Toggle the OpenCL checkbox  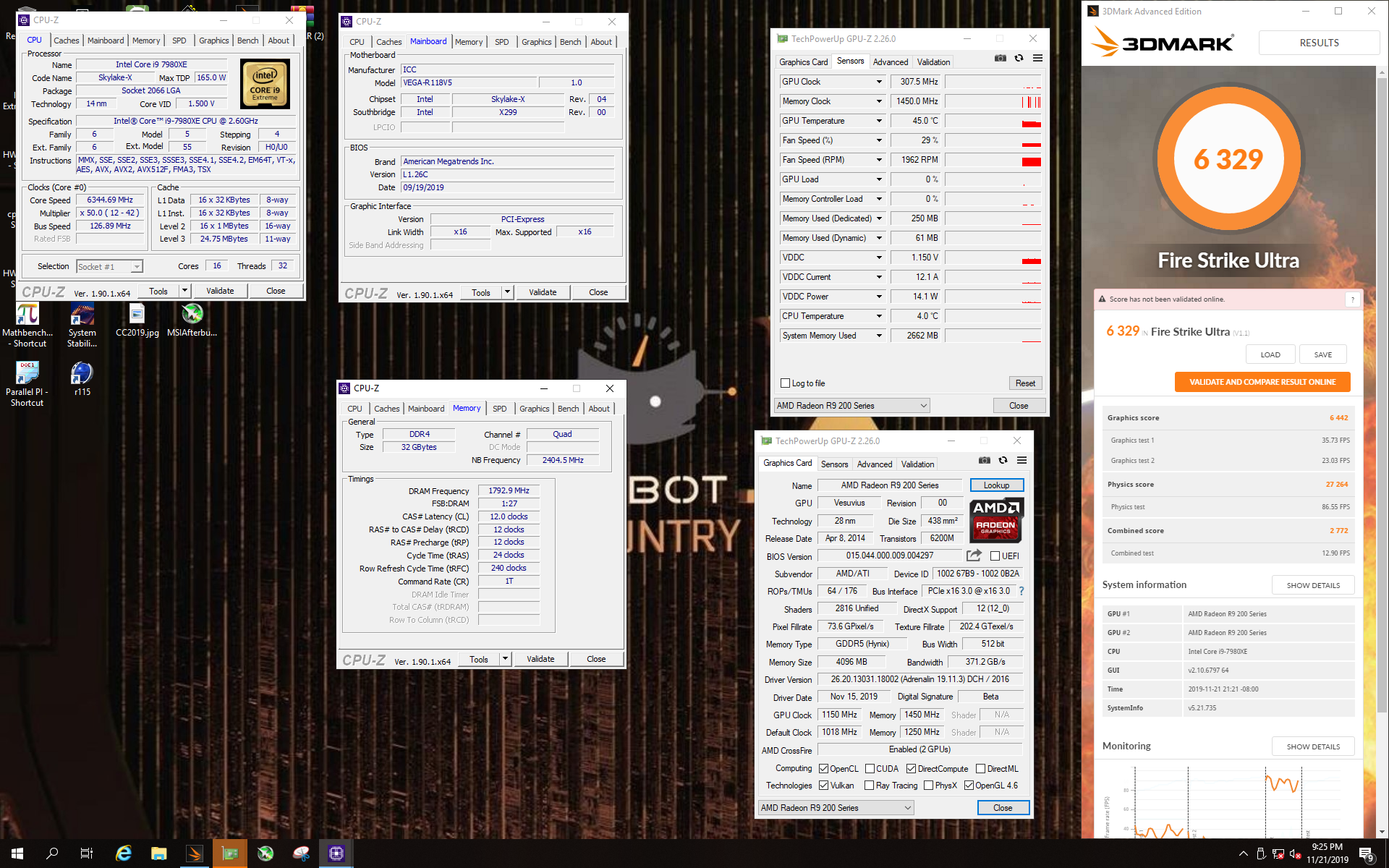823,769
